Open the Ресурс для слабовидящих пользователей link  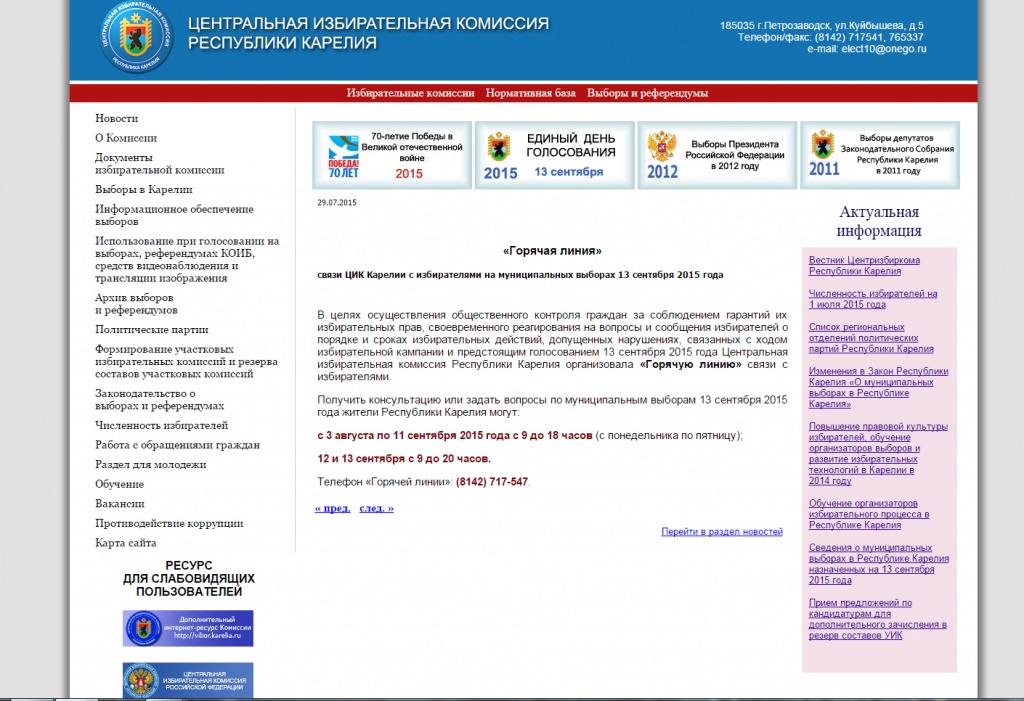(x=189, y=578)
